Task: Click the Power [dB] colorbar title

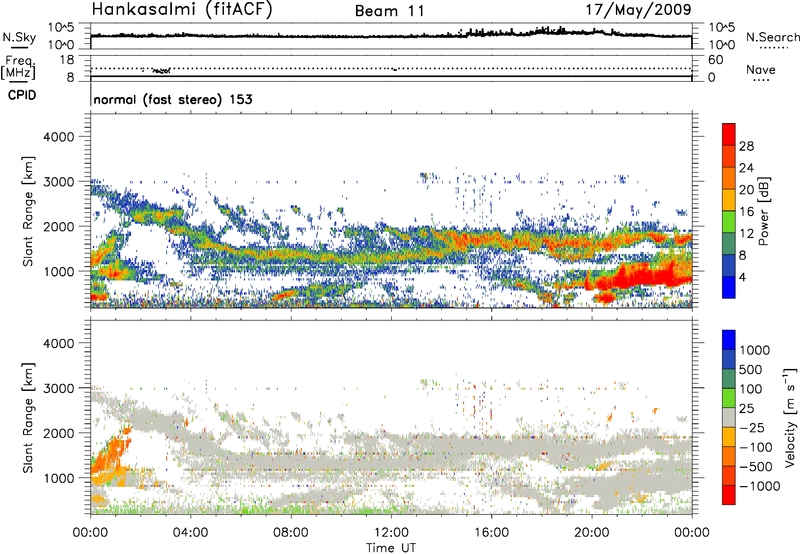Action: pos(764,211)
